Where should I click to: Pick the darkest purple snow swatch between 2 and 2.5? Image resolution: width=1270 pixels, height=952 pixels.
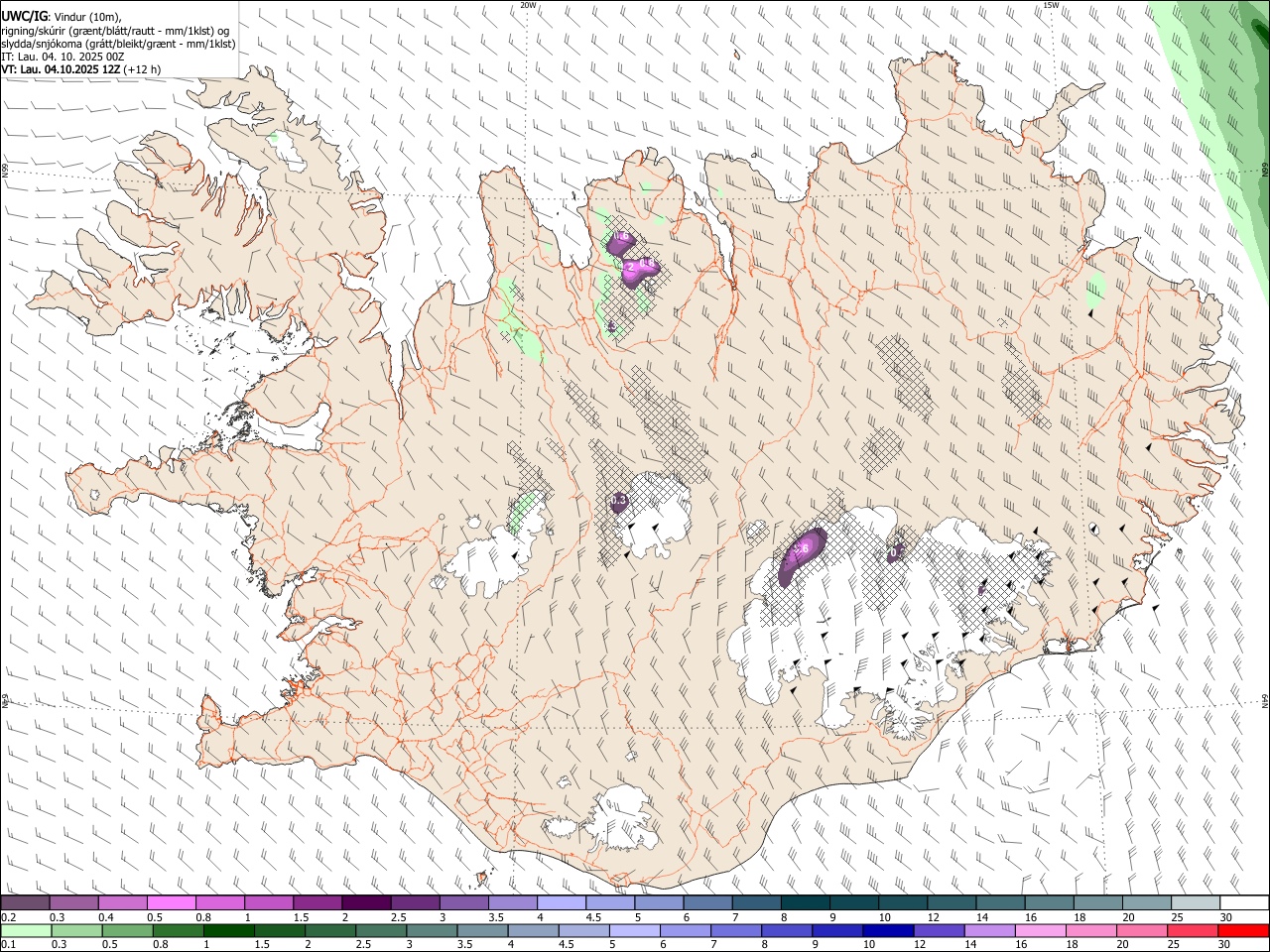[x=366, y=902]
